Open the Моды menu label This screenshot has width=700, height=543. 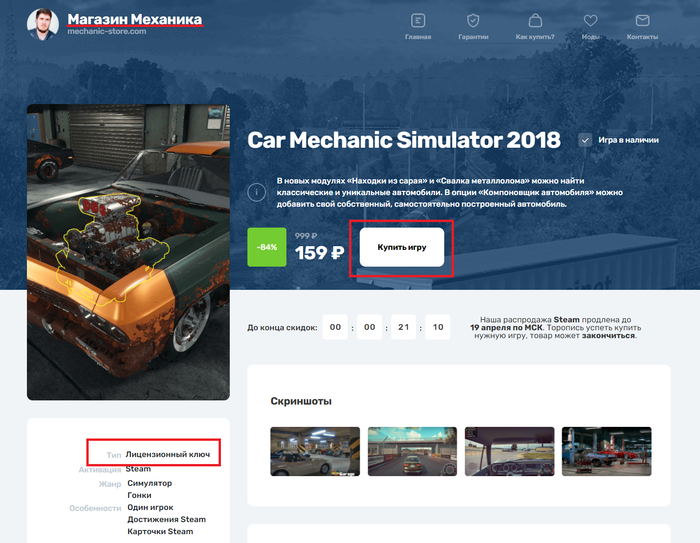coord(590,37)
